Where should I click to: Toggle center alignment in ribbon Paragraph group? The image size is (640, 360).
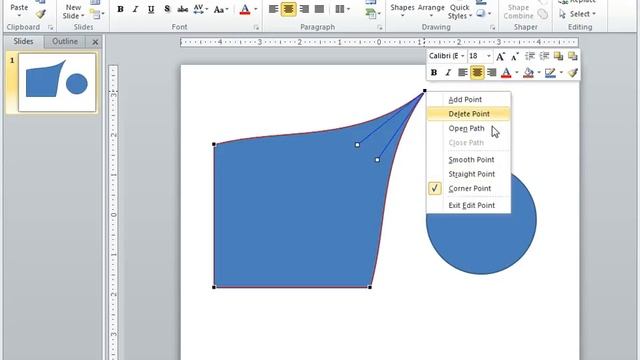(289, 9)
